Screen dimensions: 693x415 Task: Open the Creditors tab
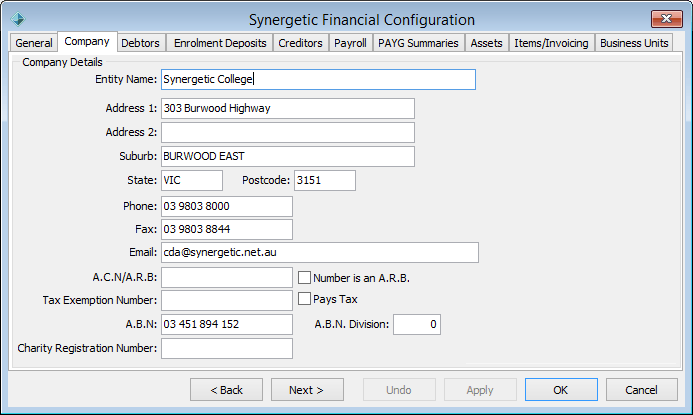[301, 43]
